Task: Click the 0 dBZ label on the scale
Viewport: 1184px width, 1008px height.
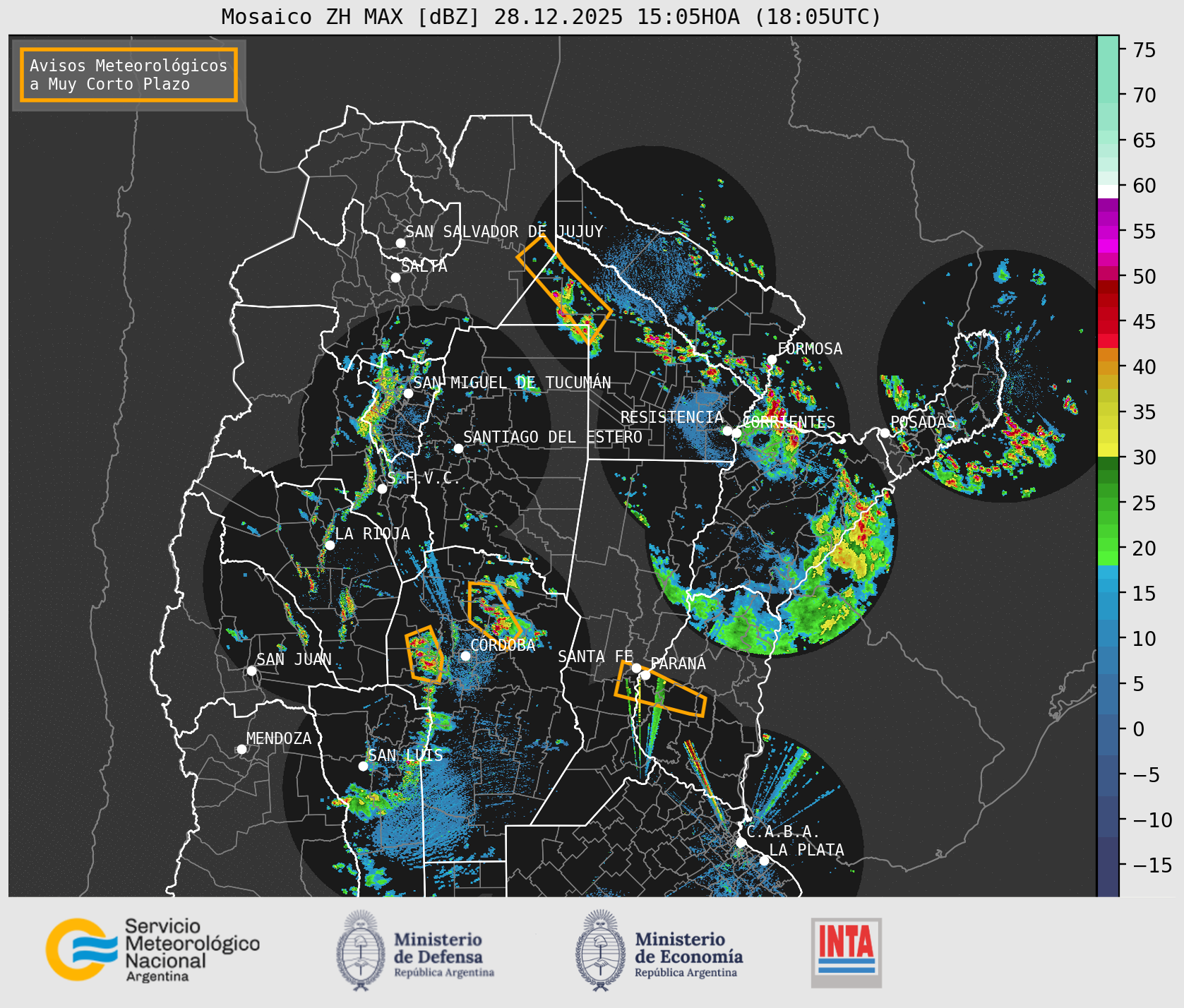Action: pyautogui.click(x=1138, y=729)
